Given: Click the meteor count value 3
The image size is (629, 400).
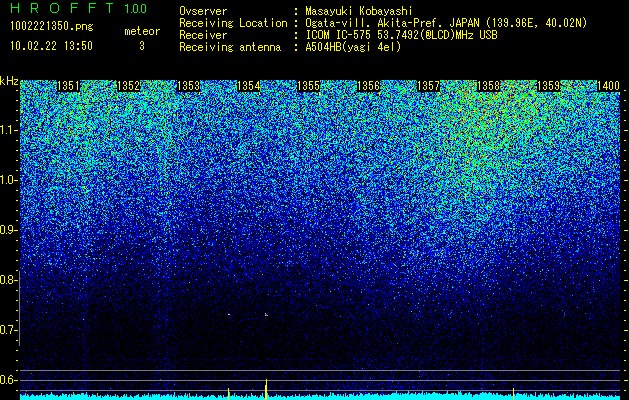Looking at the screenshot, I should (x=142, y=46).
